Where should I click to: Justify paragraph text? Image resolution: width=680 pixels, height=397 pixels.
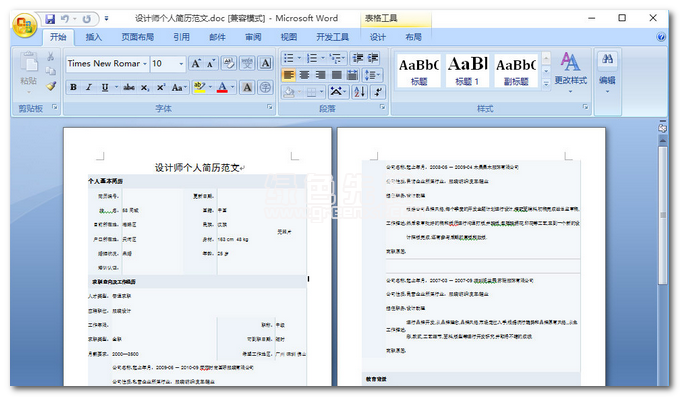tap(337, 75)
